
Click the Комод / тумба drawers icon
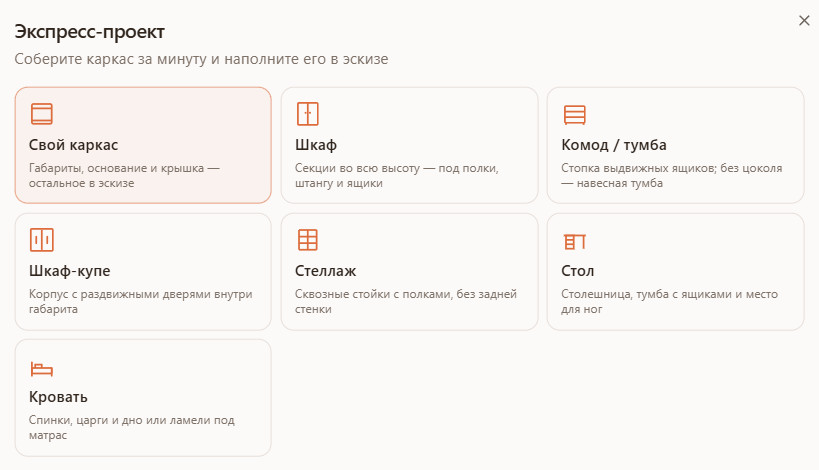pos(575,114)
